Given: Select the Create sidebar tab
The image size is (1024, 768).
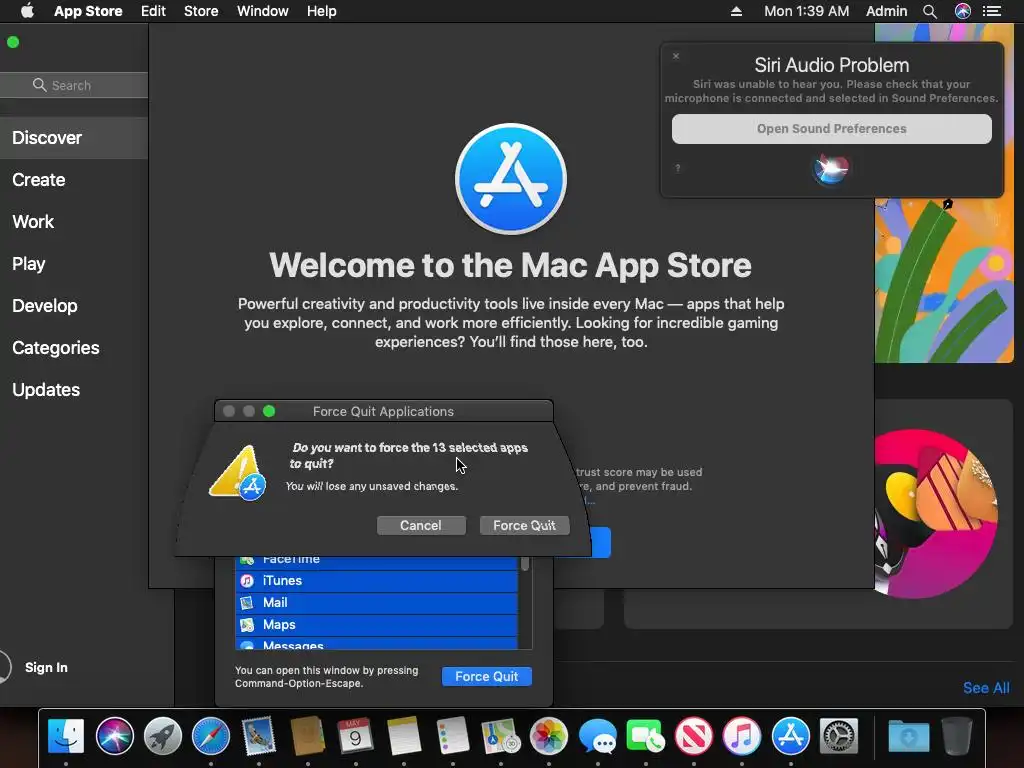Looking at the screenshot, I should click(x=74, y=180).
